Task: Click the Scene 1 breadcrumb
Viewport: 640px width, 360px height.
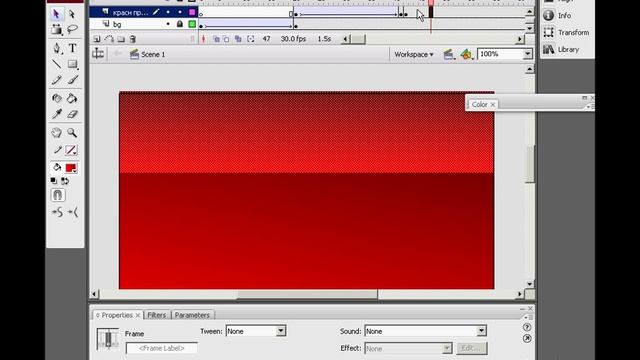Action: 148,54
